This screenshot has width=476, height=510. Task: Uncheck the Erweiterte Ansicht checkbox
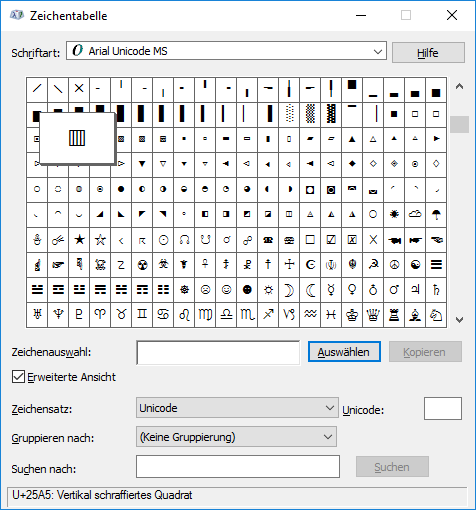(18, 377)
